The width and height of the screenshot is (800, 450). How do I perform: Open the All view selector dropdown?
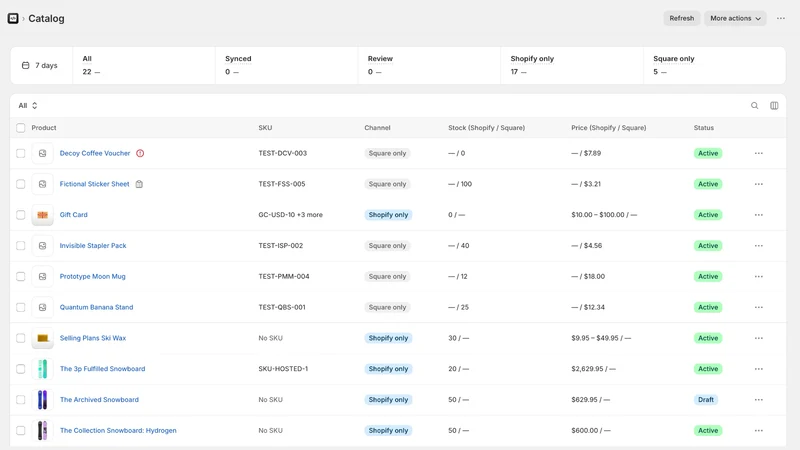pyautogui.click(x=28, y=106)
